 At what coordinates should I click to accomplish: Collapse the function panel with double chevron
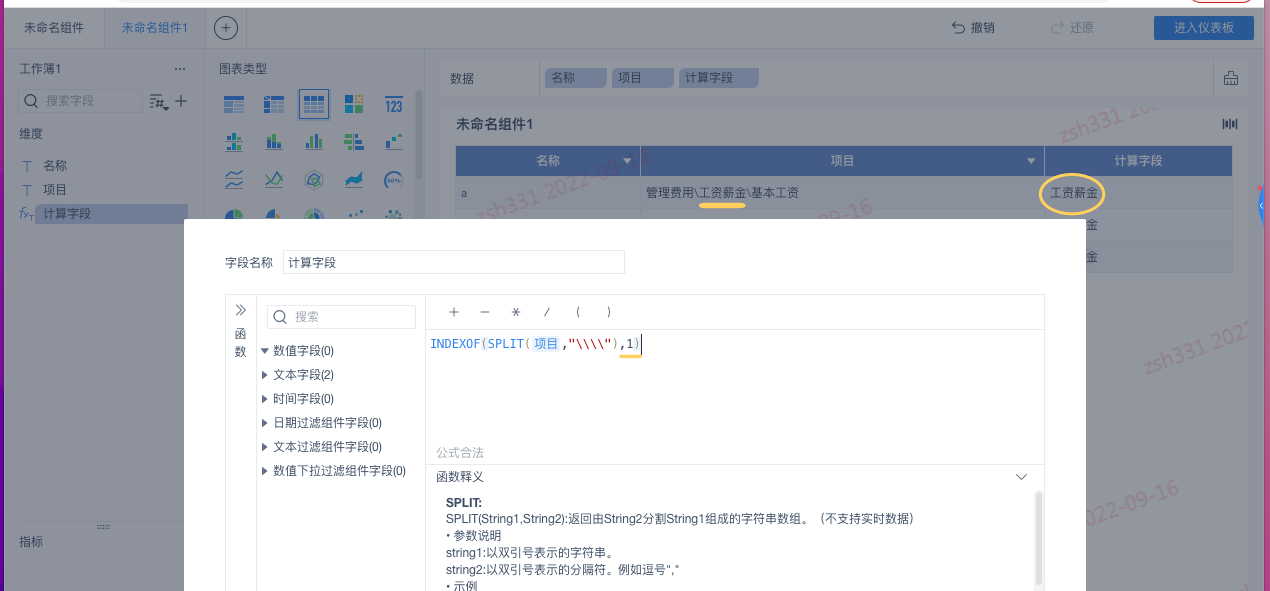click(x=240, y=310)
